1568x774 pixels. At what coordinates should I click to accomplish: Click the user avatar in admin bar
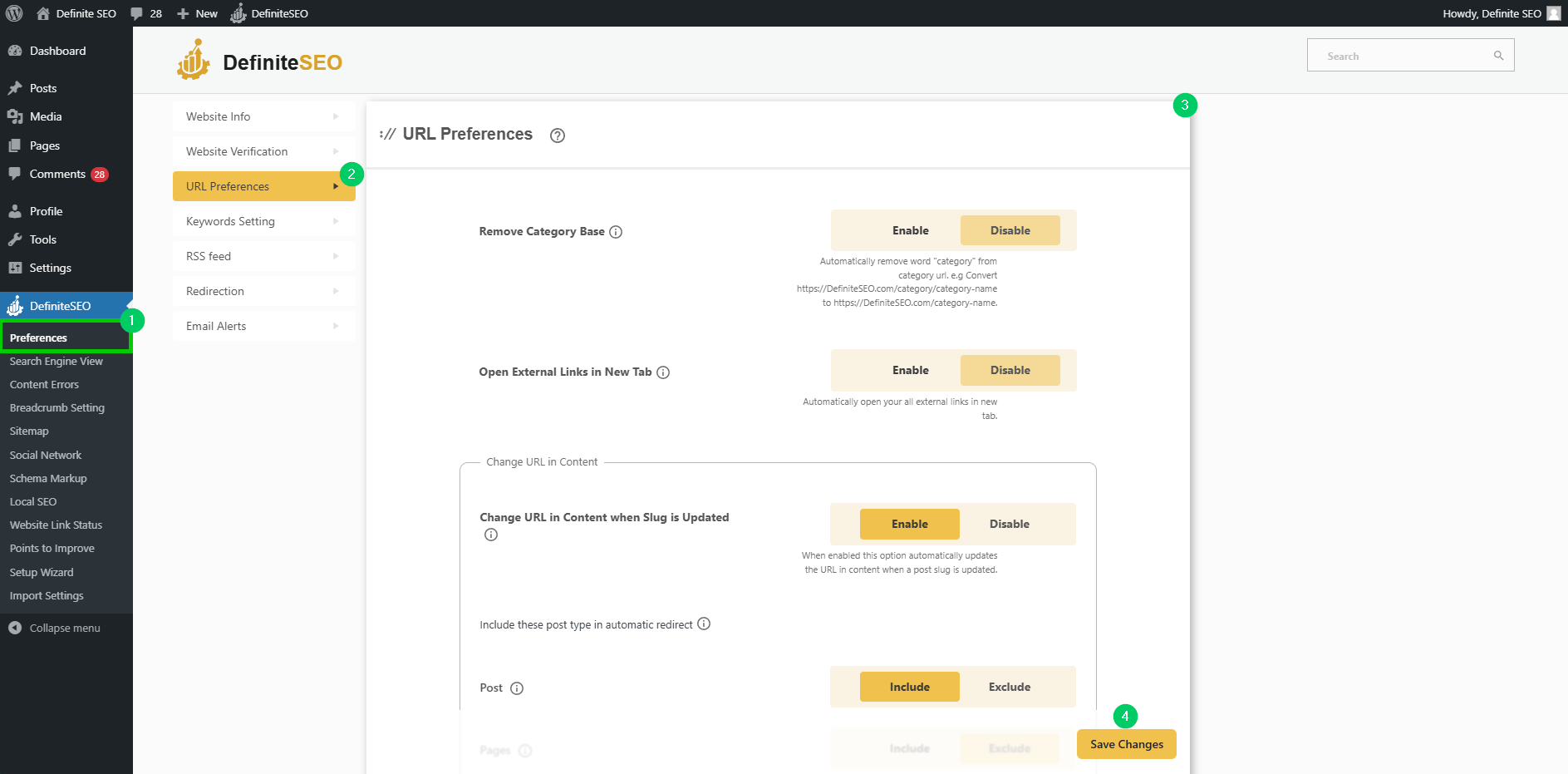click(1553, 13)
